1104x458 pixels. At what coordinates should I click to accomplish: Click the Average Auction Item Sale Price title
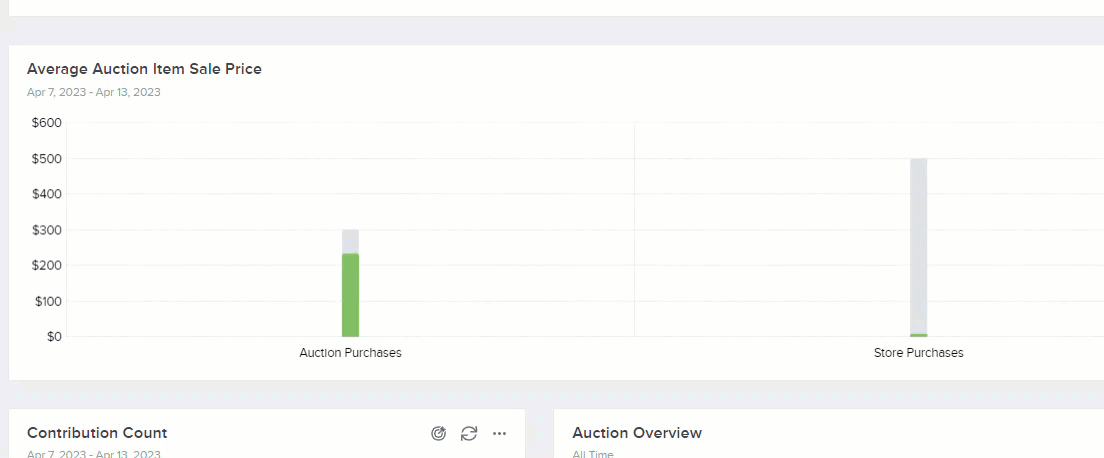click(144, 69)
